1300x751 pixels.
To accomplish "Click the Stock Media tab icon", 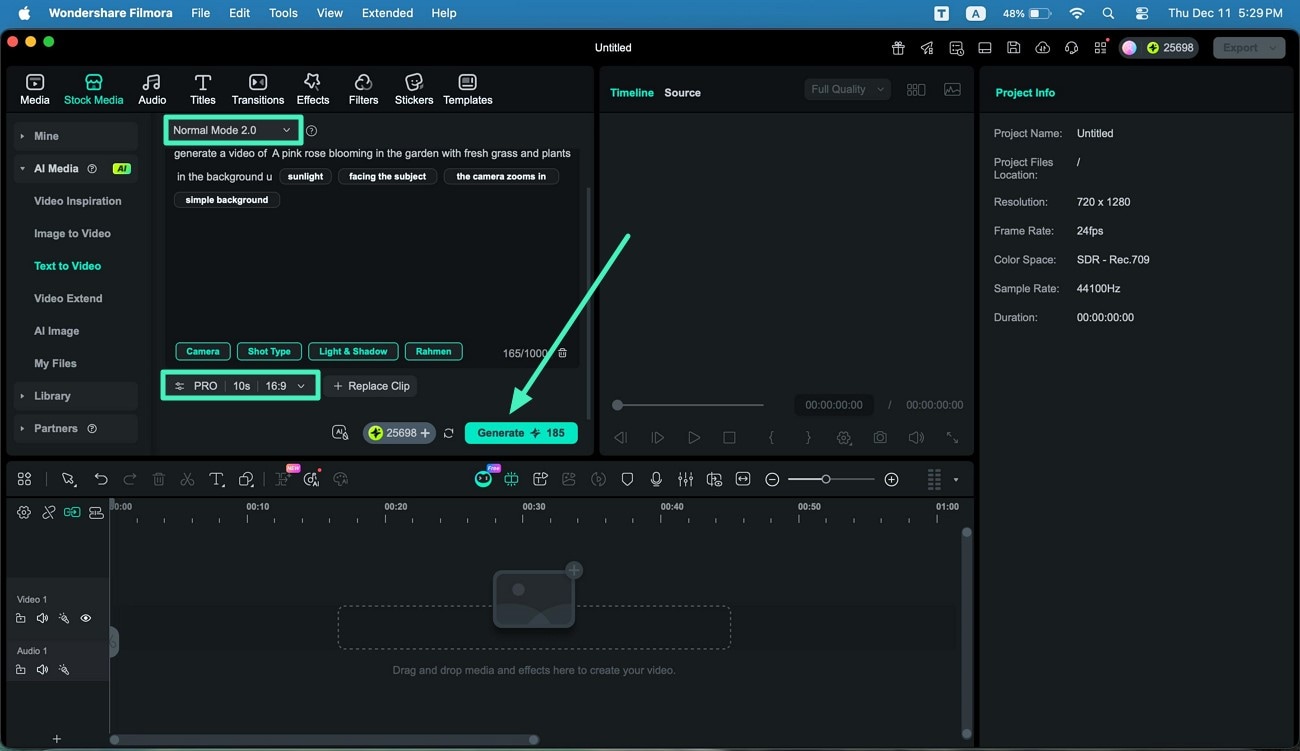I will (x=94, y=82).
